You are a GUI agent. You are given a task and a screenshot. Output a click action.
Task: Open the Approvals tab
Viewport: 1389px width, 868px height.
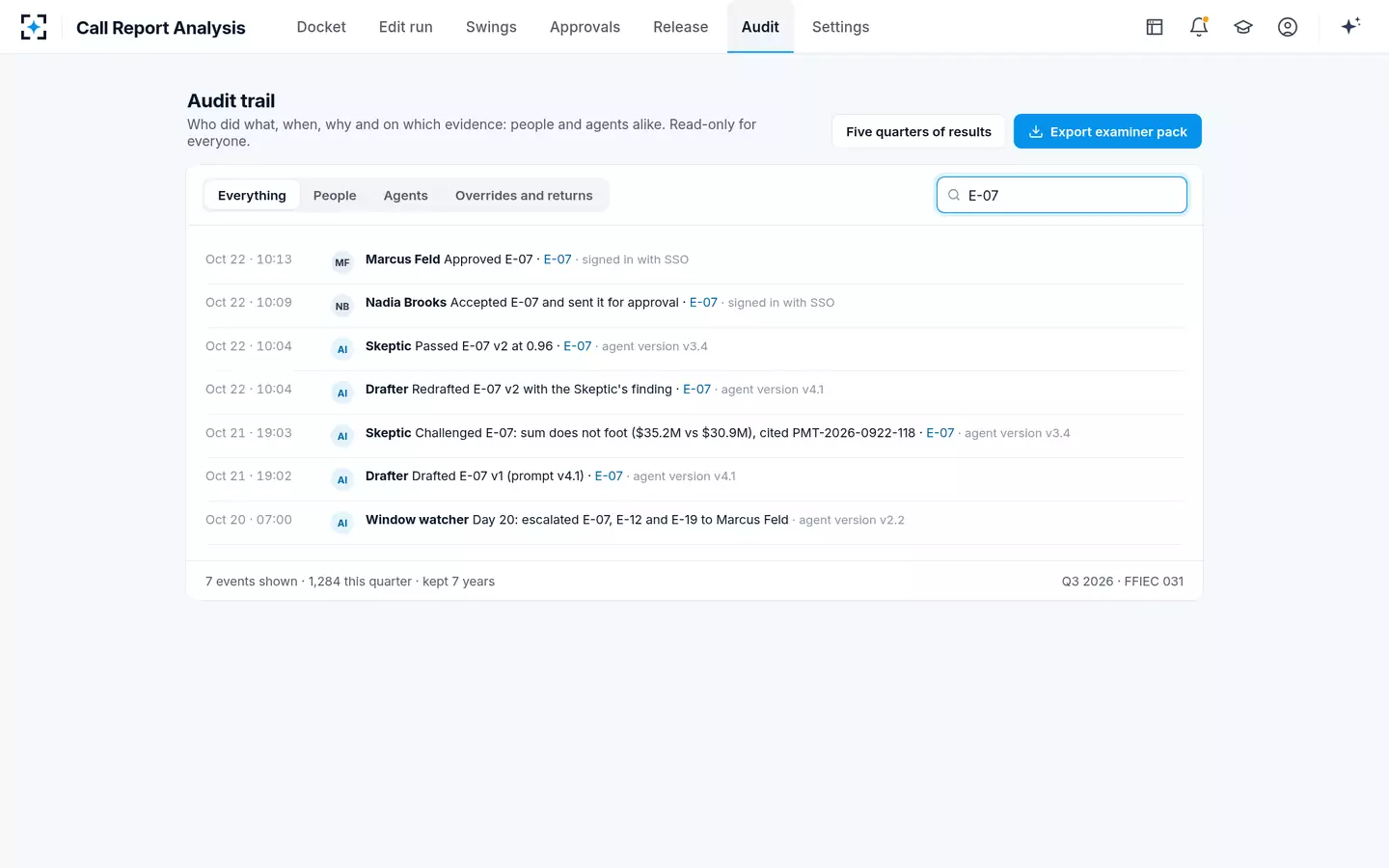click(x=585, y=27)
